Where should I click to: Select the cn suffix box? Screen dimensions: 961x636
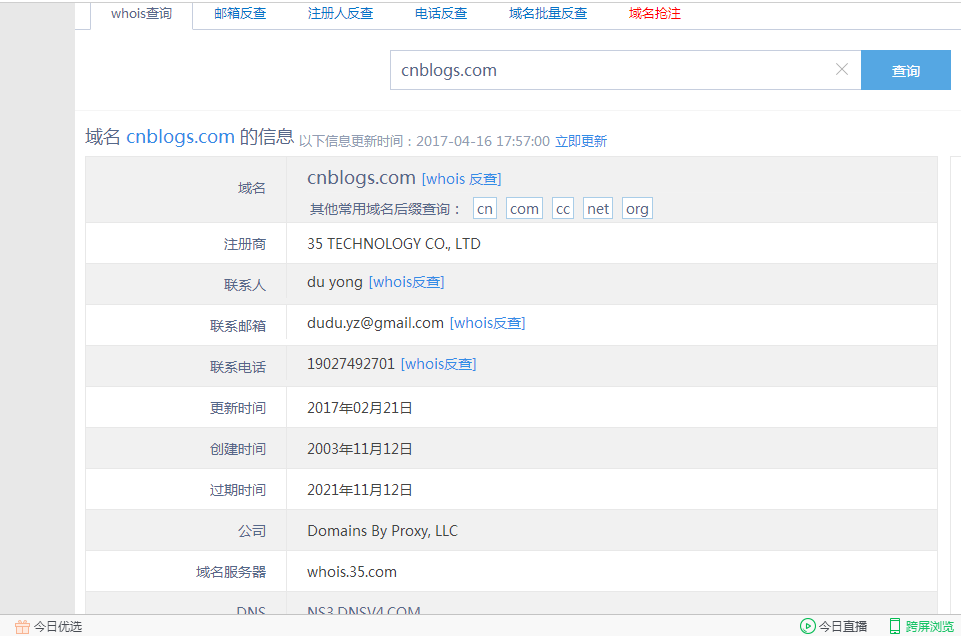pos(485,209)
